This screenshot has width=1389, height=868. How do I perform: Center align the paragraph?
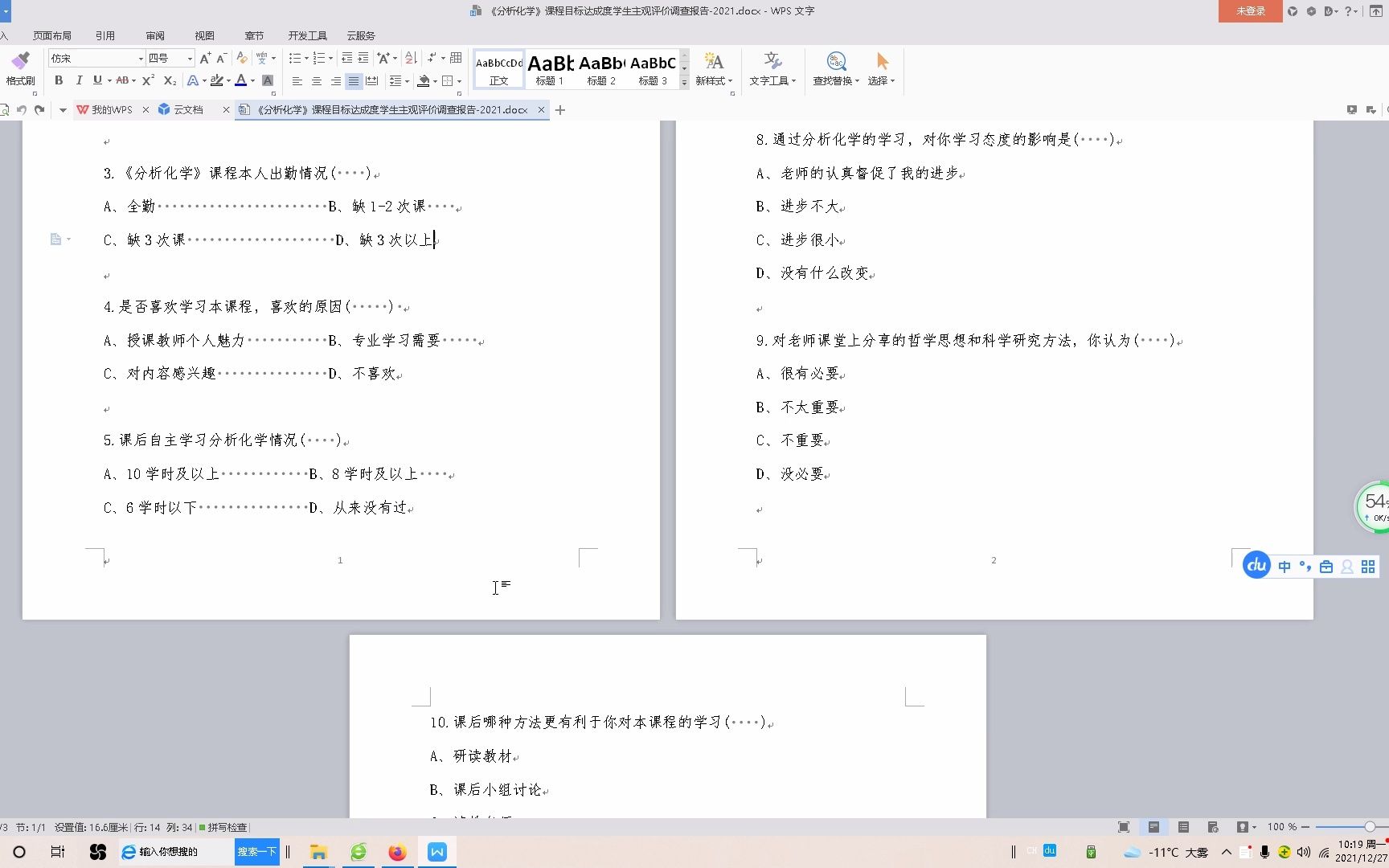point(316,80)
